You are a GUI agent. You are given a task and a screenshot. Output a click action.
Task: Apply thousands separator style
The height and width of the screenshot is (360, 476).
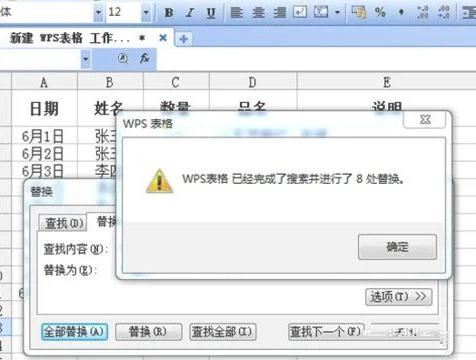pos(401,12)
